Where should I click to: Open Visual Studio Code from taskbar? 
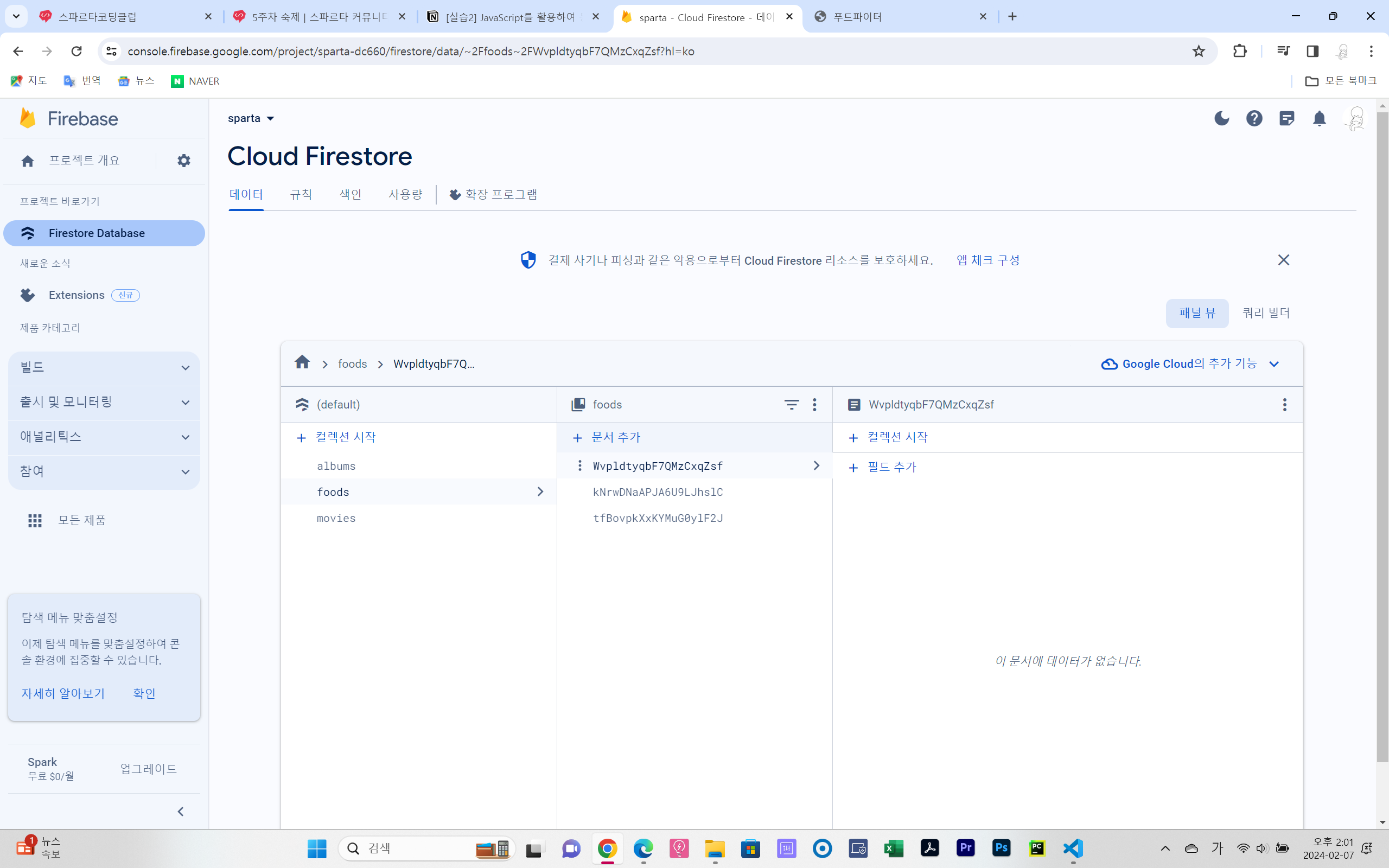[x=1073, y=848]
